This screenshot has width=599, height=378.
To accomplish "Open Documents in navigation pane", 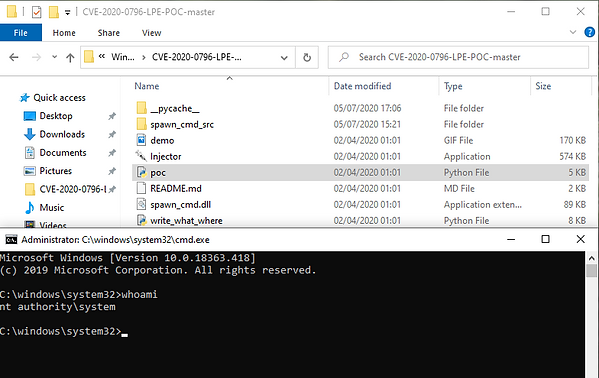I will pyautogui.click(x=63, y=152).
